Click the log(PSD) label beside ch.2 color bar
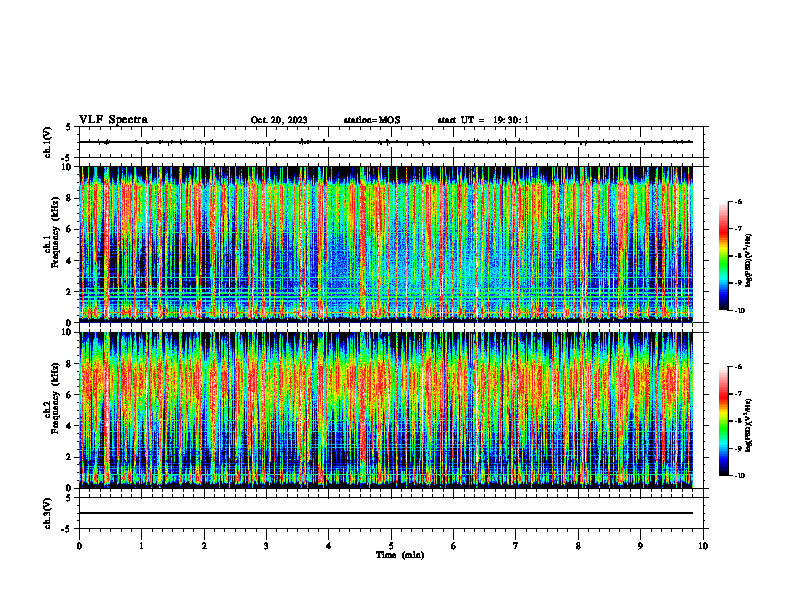The width and height of the screenshot is (792, 612). click(749, 425)
